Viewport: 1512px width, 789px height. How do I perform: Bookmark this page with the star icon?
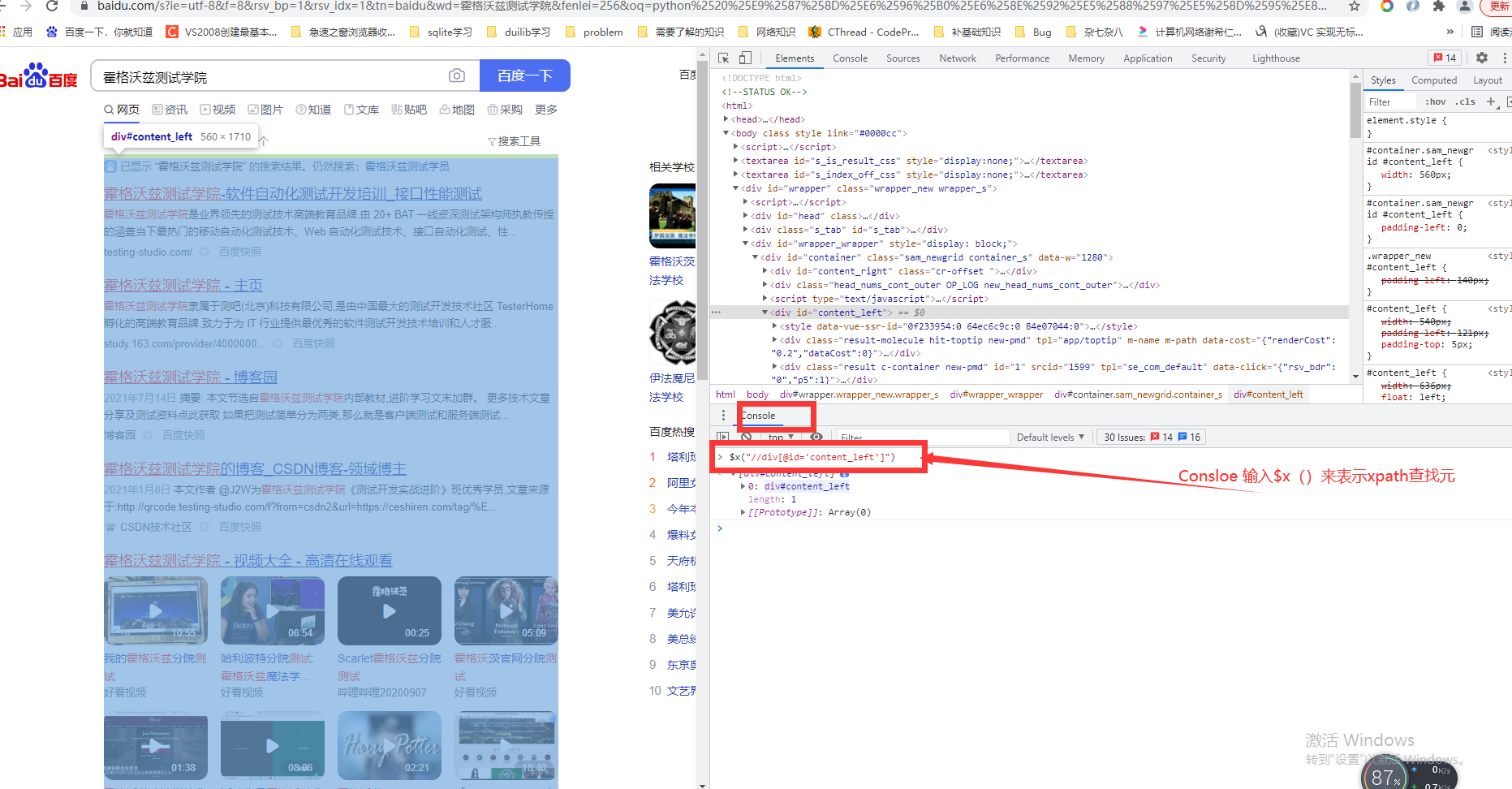pos(1355,6)
